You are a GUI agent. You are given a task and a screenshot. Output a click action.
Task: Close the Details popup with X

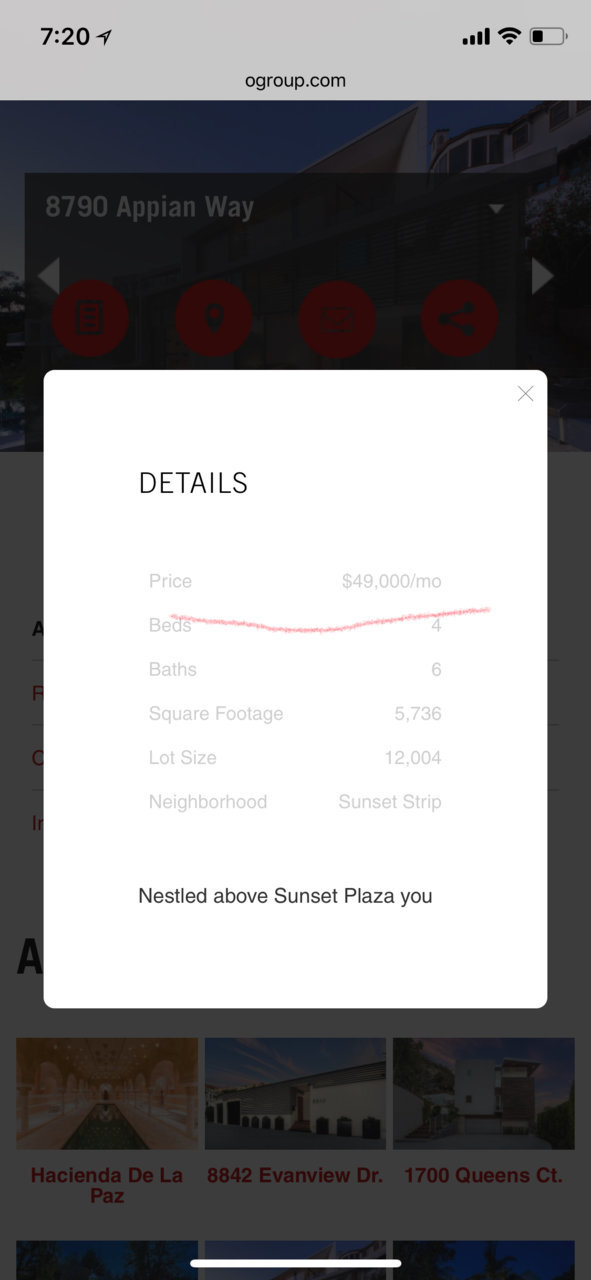525,394
